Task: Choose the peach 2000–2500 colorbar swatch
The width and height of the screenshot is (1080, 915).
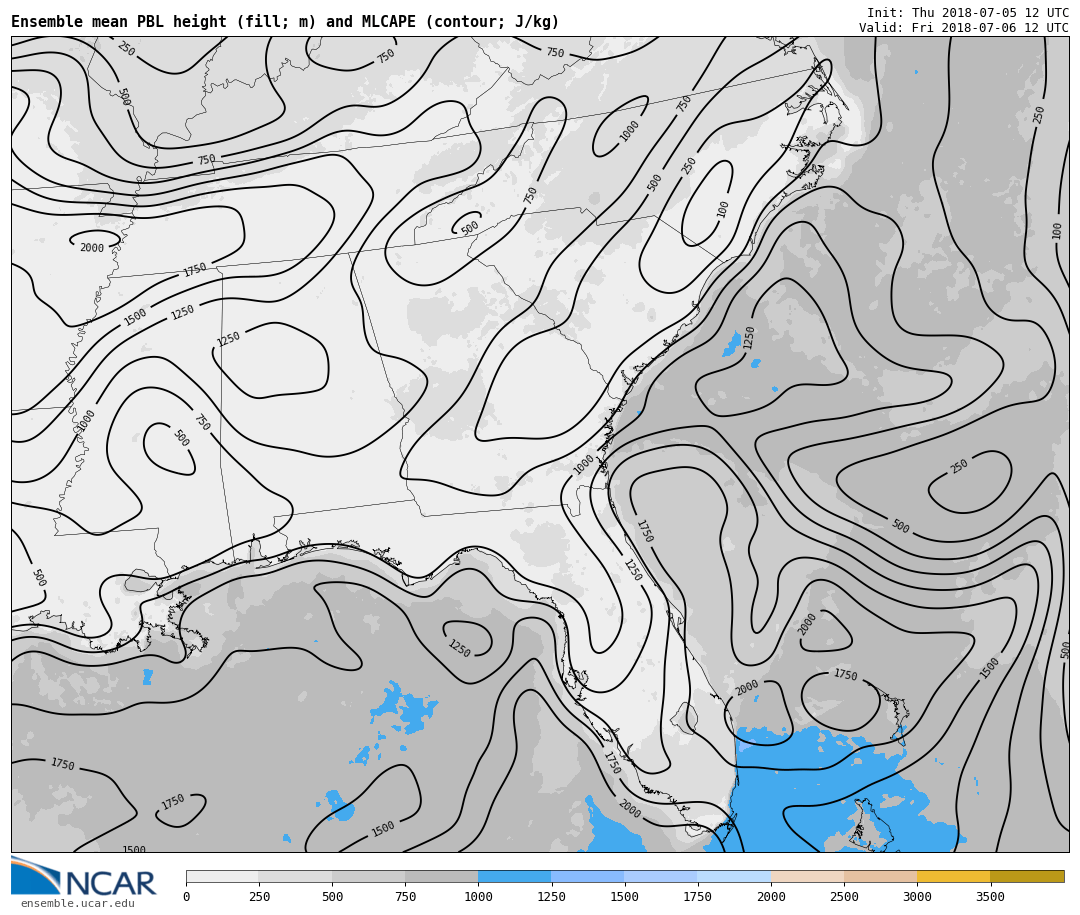Action: click(x=807, y=876)
